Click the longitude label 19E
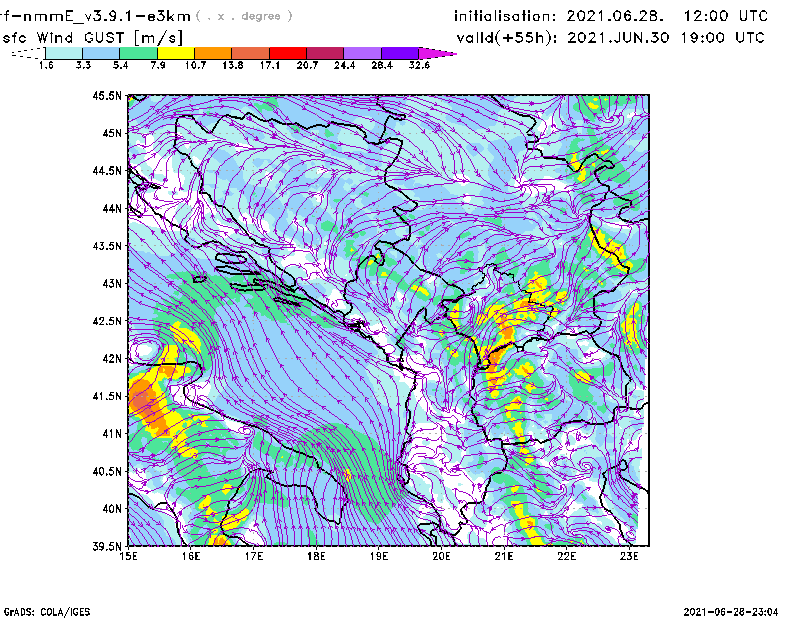This screenshot has width=800, height=618. click(x=379, y=556)
